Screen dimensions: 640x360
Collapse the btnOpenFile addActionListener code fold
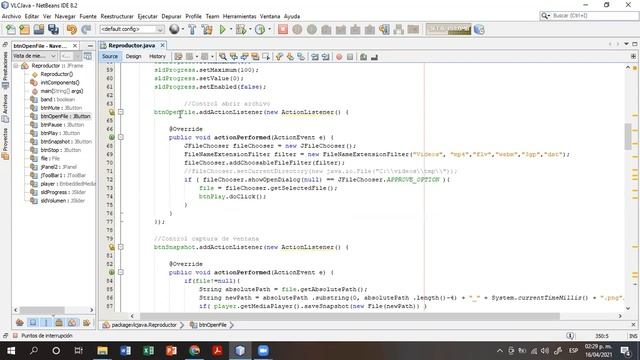click(121, 112)
